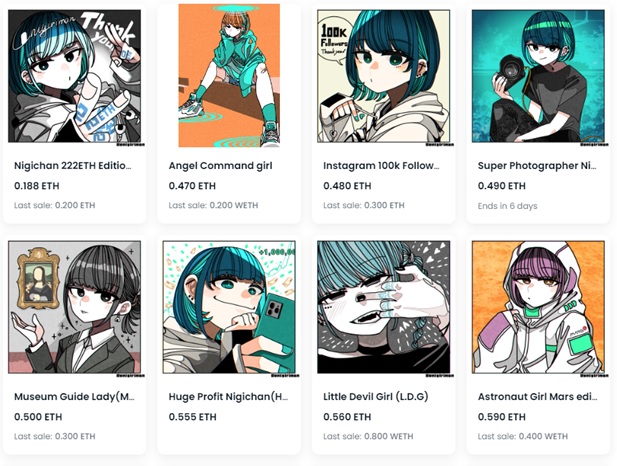Click the 0.188 ETH price label

pos(37,186)
